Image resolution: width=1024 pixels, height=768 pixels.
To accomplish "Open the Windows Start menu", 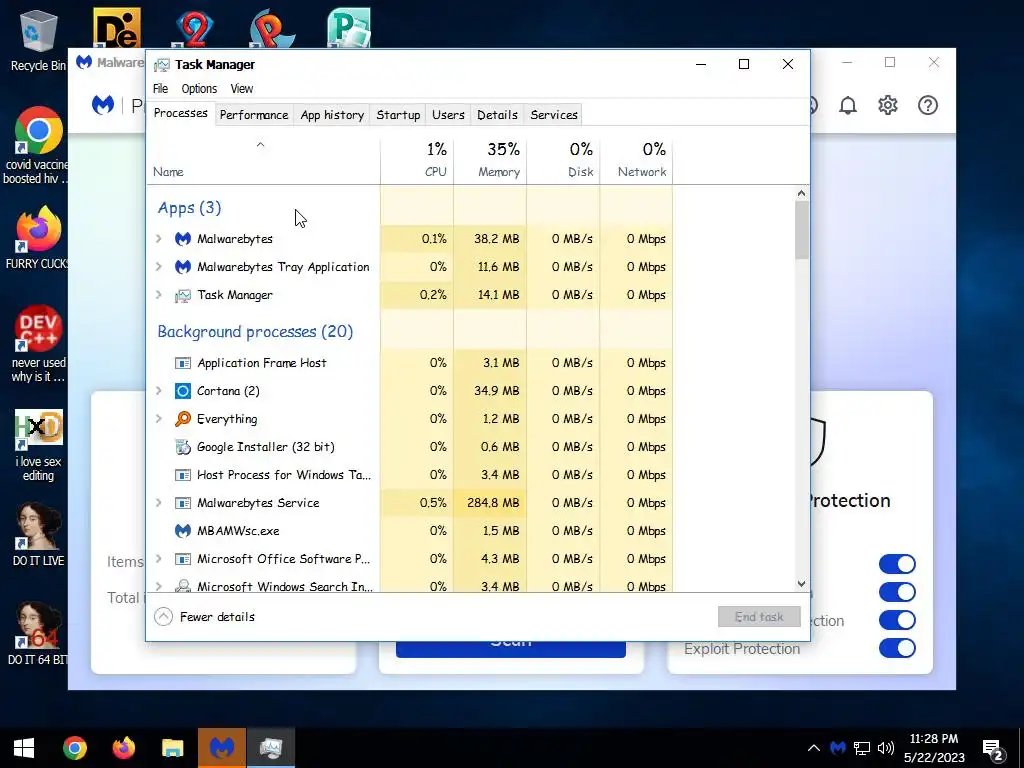I will click(x=24, y=748).
